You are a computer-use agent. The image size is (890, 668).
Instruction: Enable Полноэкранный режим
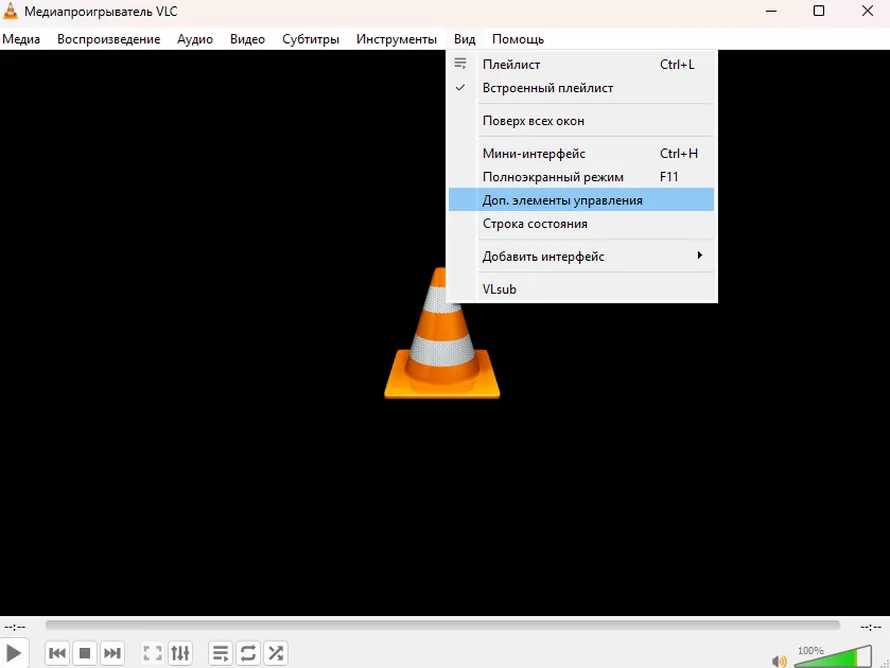[581, 177]
